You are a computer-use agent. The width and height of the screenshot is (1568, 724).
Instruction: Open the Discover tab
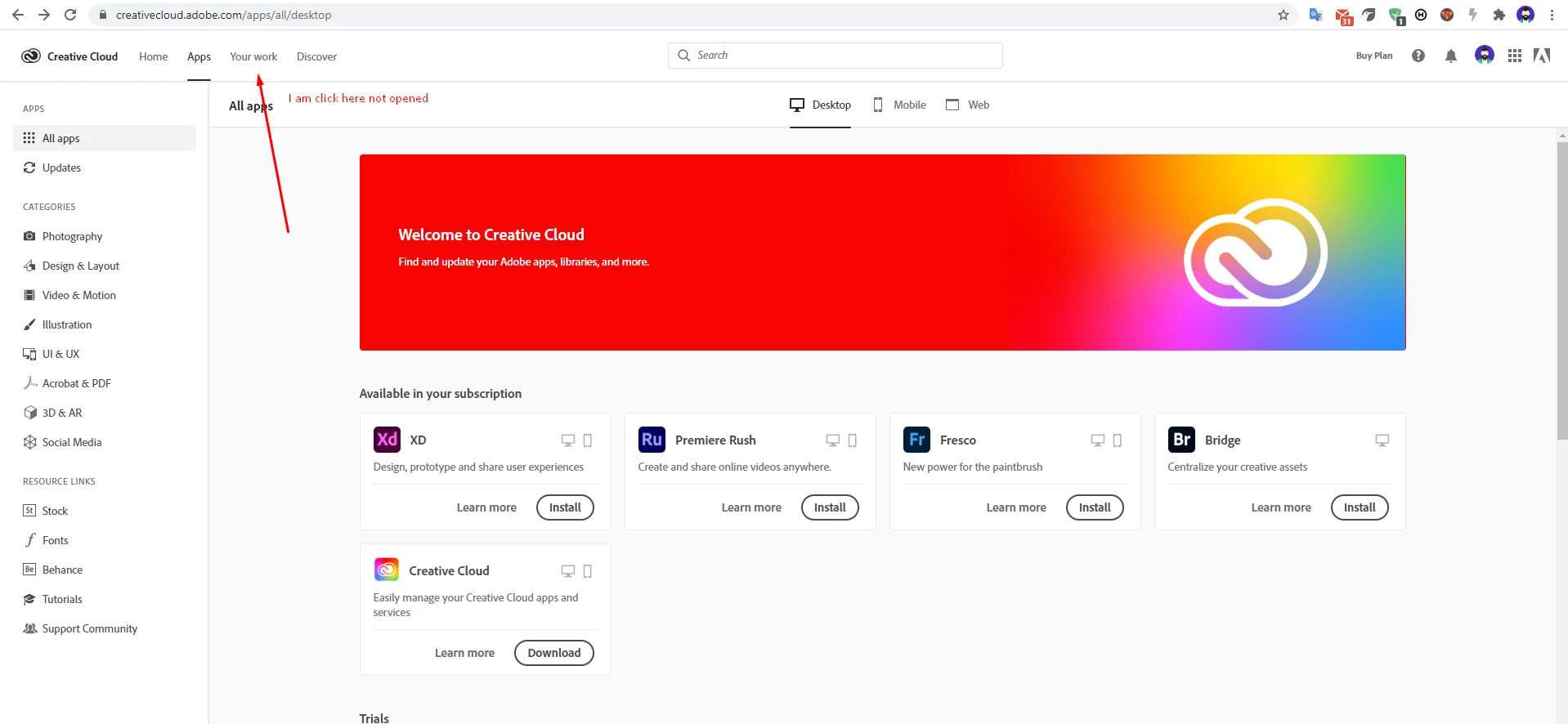[316, 56]
